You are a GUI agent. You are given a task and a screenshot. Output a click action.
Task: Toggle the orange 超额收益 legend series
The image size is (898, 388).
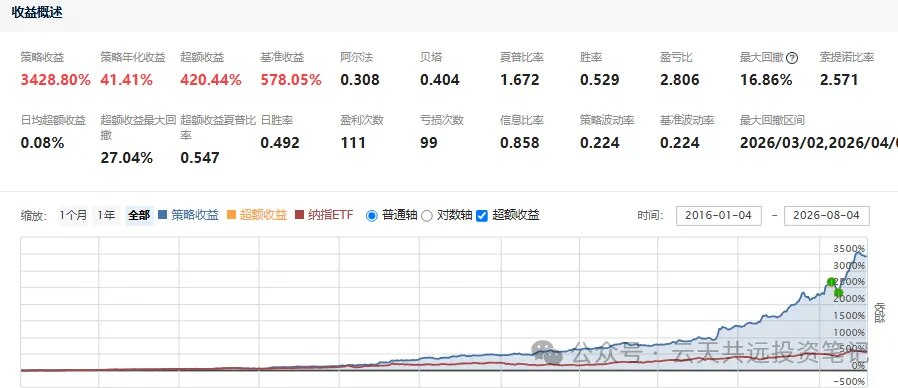click(257, 215)
